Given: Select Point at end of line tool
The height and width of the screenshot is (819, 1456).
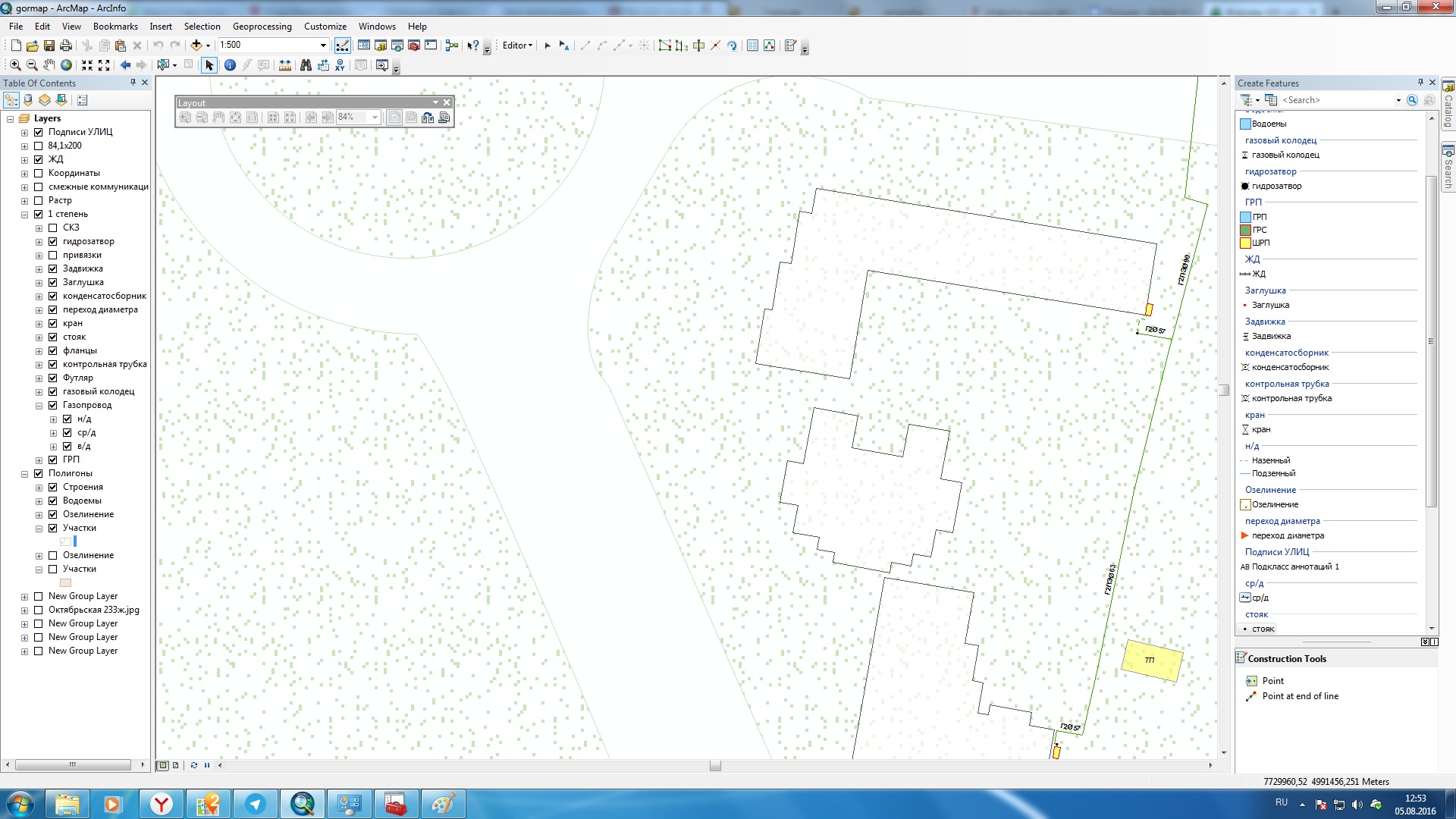Looking at the screenshot, I should pos(1300,696).
